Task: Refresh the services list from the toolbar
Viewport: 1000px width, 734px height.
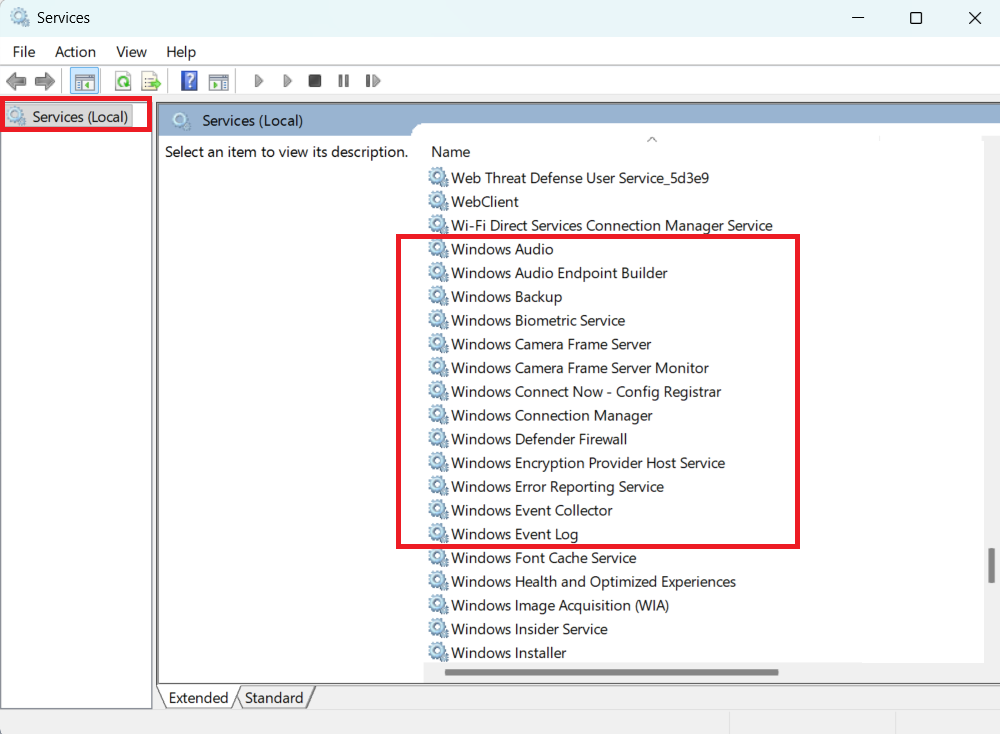Action: [x=122, y=81]
